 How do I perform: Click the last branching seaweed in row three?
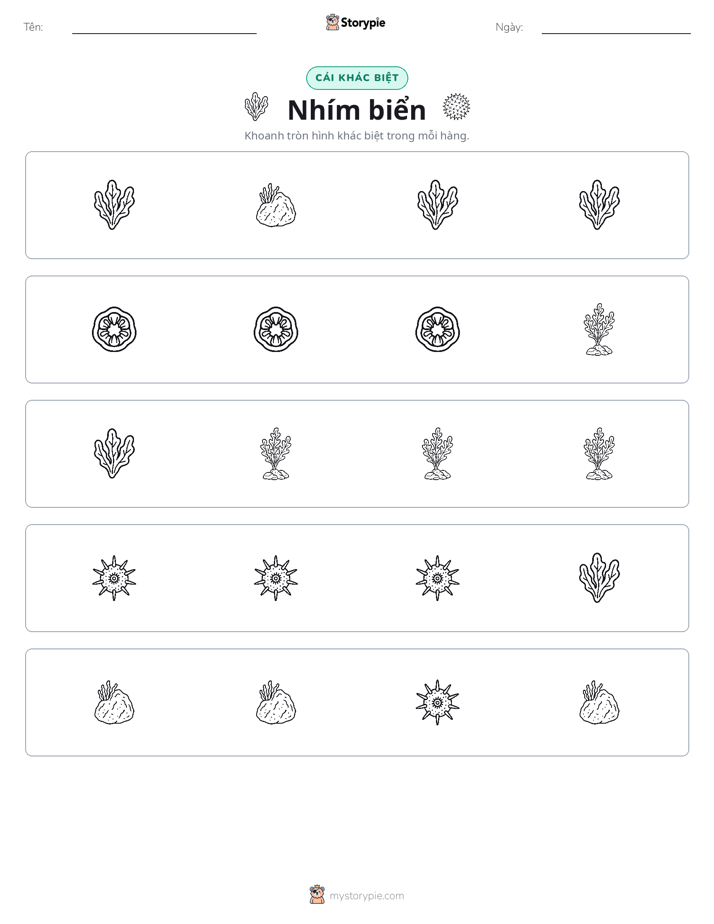point(599,454)
